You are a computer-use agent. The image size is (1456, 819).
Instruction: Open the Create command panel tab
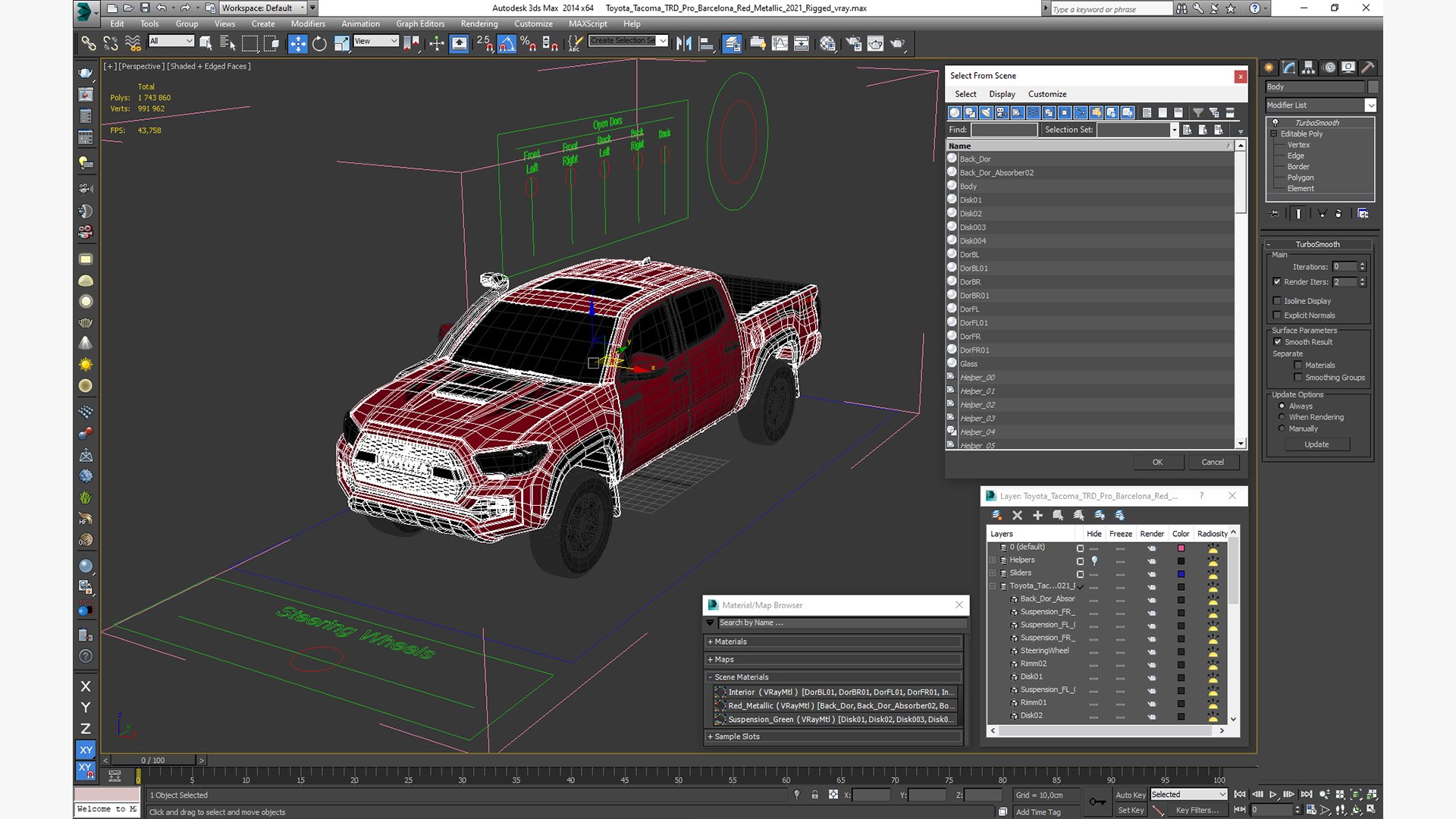(x=1269, y=67)
